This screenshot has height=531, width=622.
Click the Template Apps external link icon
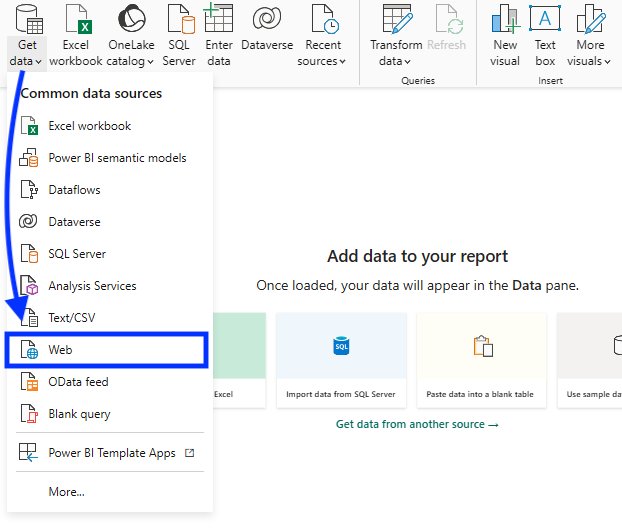click(190, 453)
